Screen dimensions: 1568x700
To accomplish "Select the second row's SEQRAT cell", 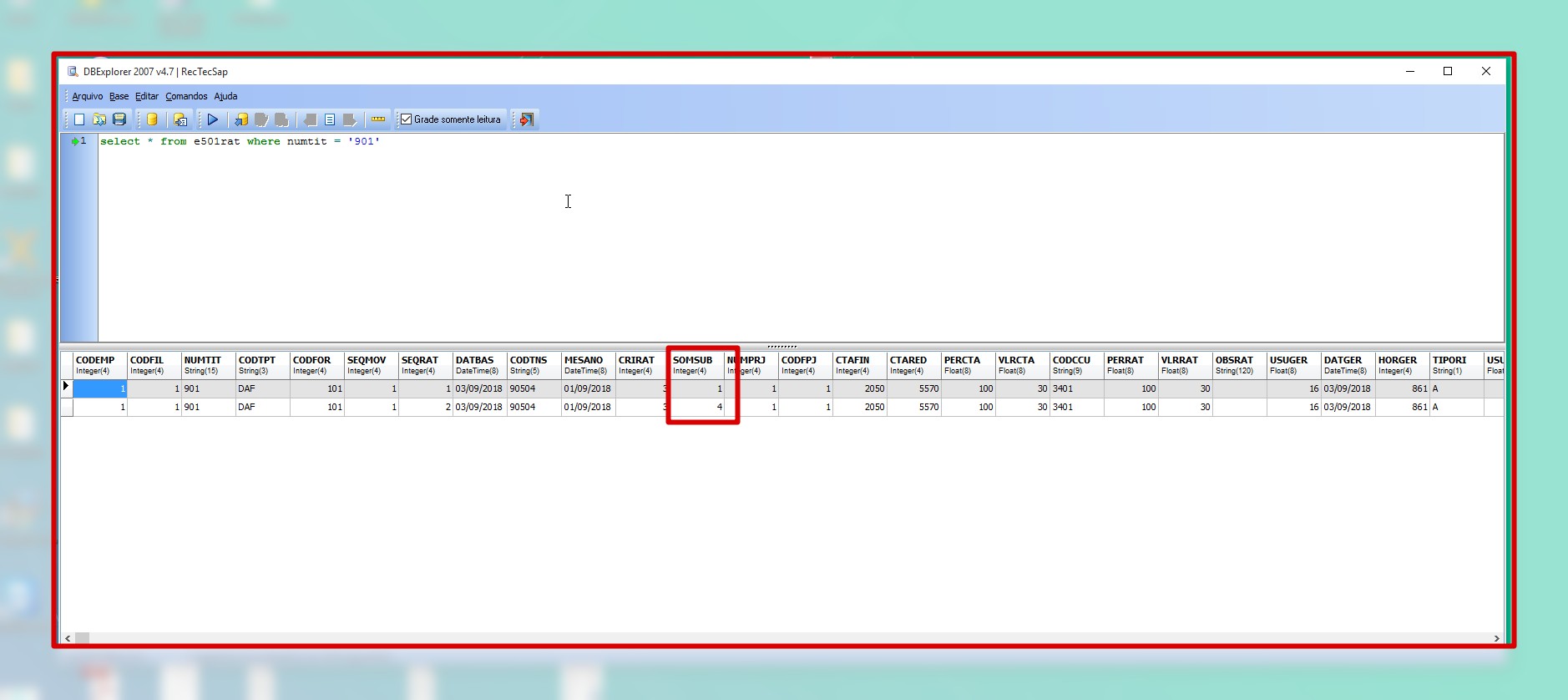I will pyautogui.click(x=425, y=408).
